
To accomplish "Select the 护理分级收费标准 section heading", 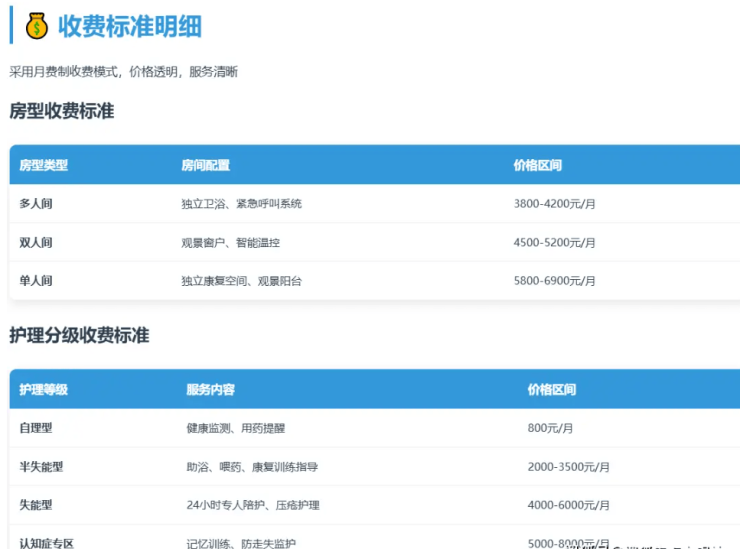I will 79,336.
